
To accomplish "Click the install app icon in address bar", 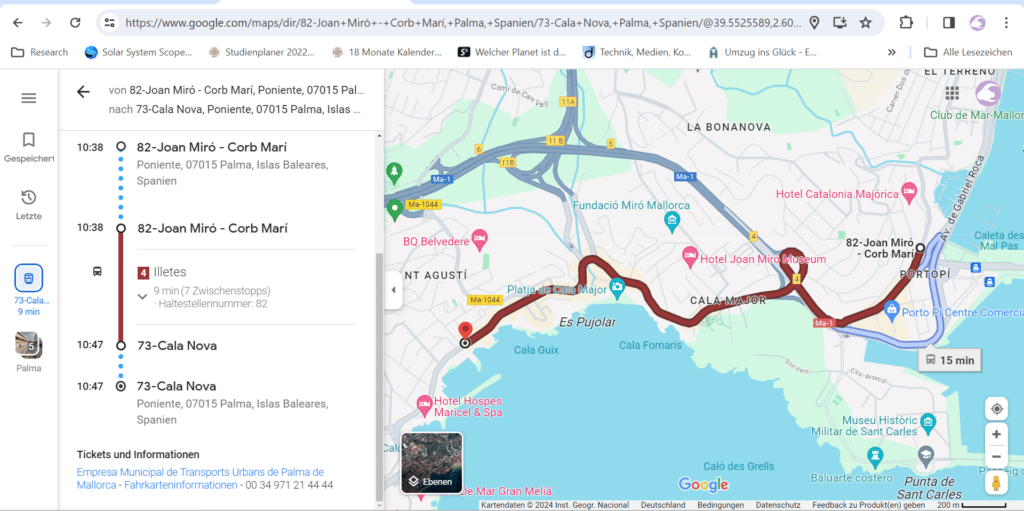I will click(x=840, y=23).
